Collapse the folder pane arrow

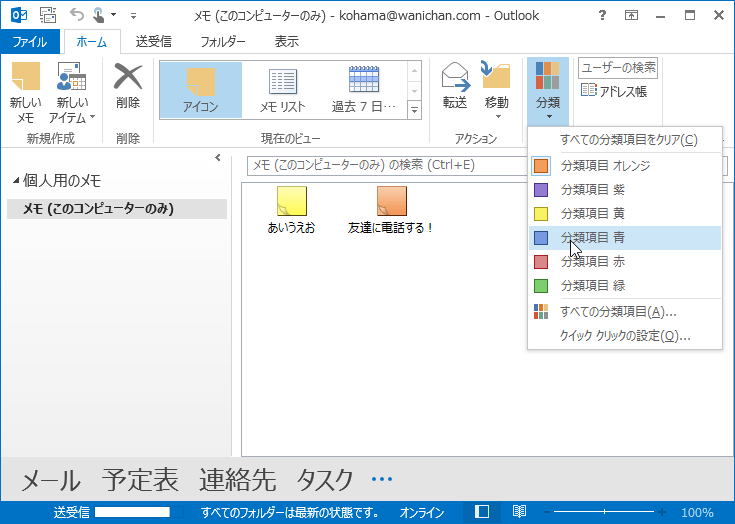click(218, 157)
